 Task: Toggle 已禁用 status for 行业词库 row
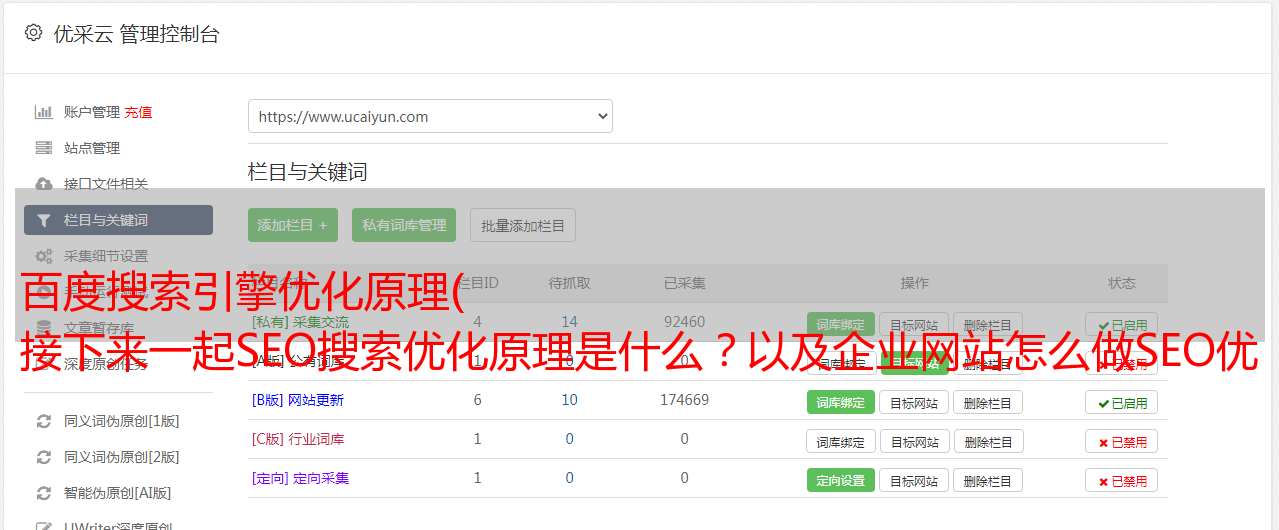click(1122, 441)
